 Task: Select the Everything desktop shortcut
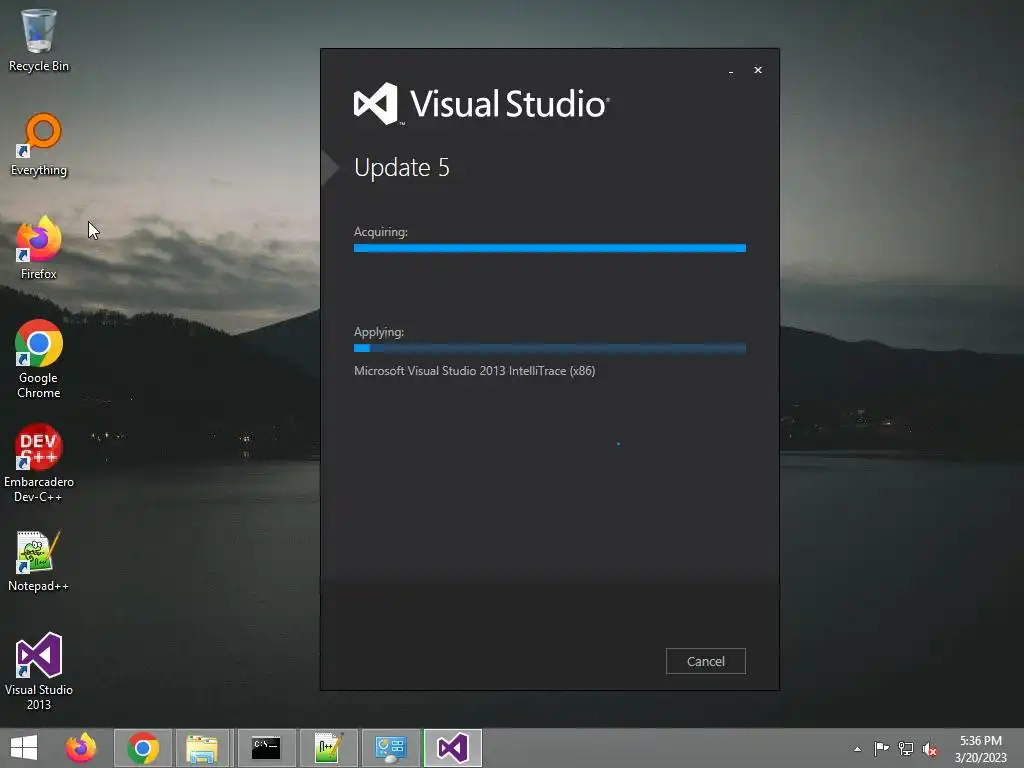point(39,144)
